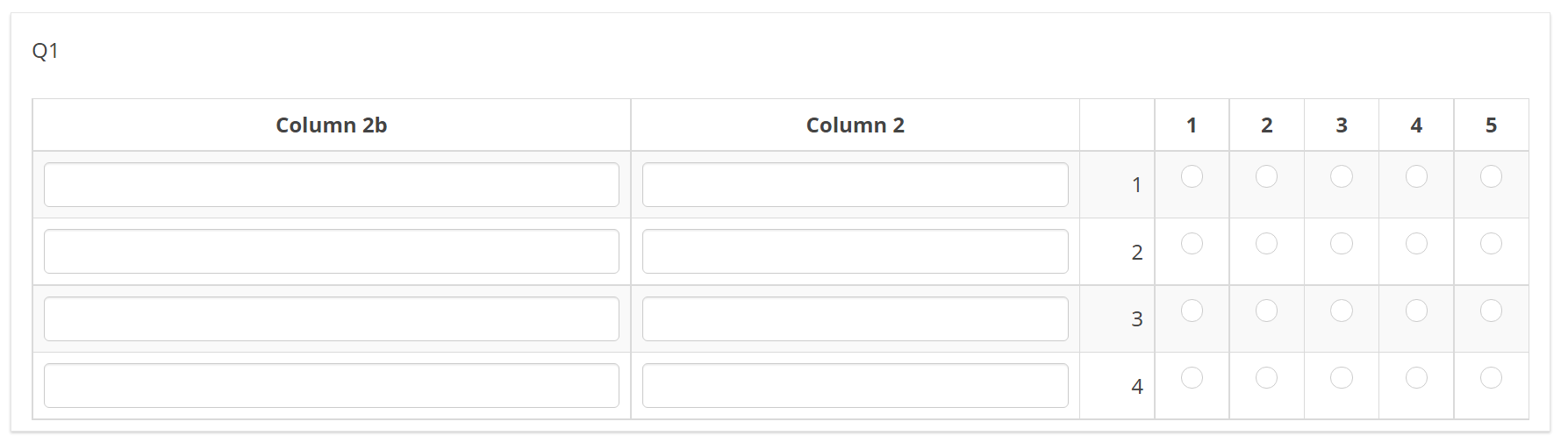This screenshot has width=1568, height=443.
Task: Select rating 2 for row 2
Action: pyautogui.click(x=1266, y=244)
